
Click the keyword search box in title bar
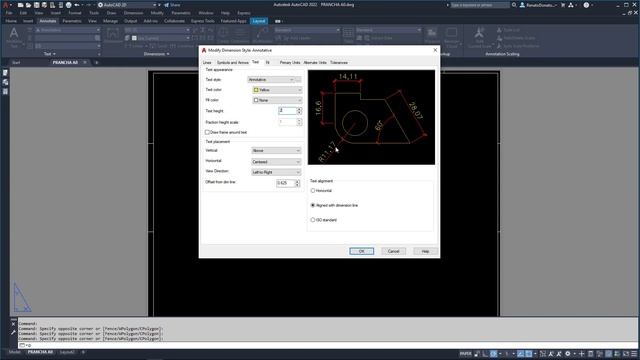click(480, 5)
